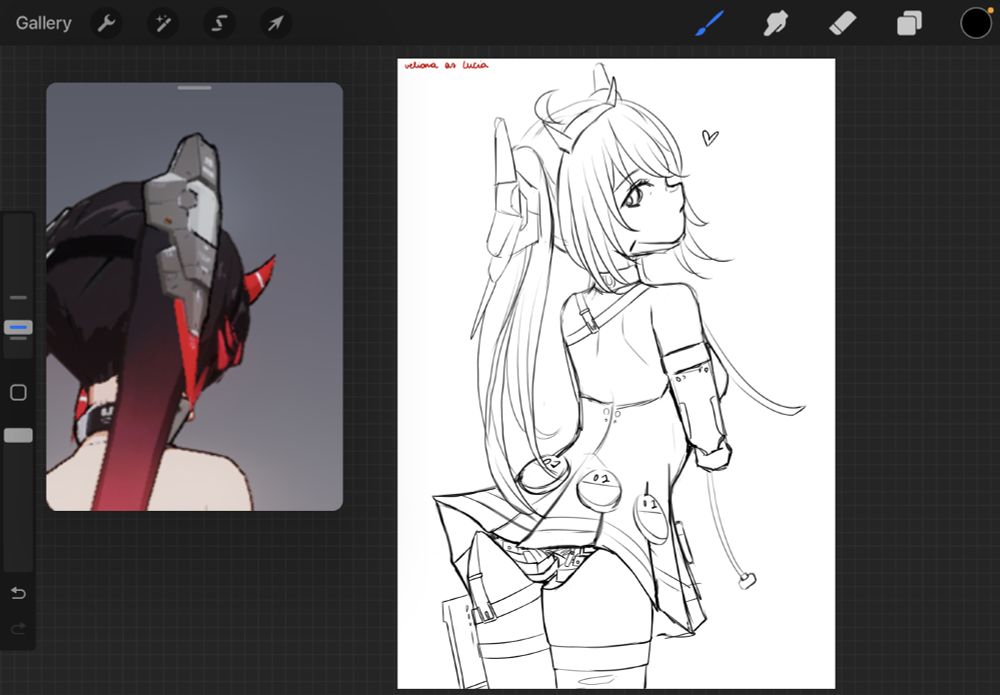Activate the Transform arrow tool
The image size is (1000, 695).
pos(276,24)
